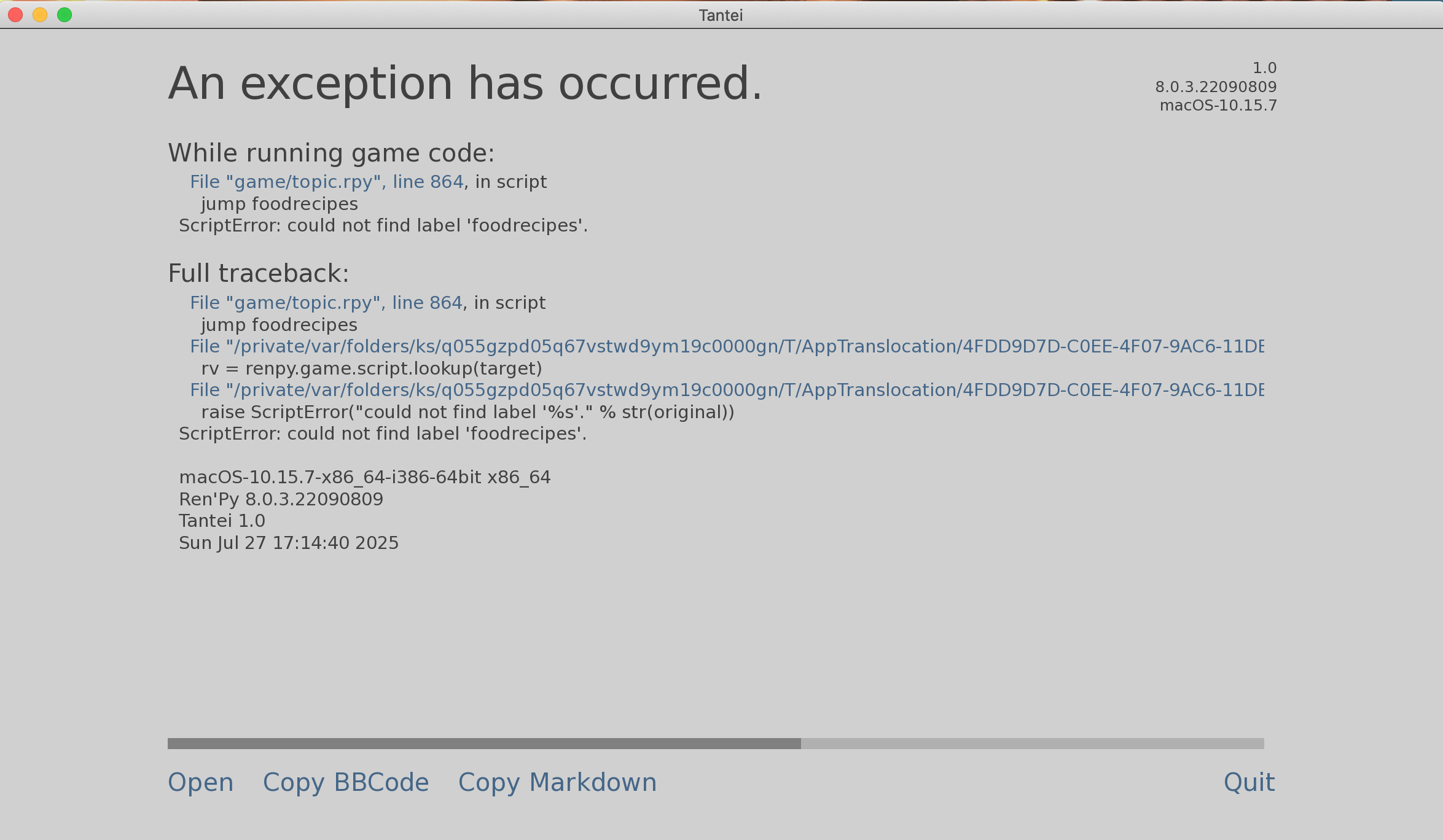Click the Ren'Py 8.0.3.22090809 version line

(281, 499)
